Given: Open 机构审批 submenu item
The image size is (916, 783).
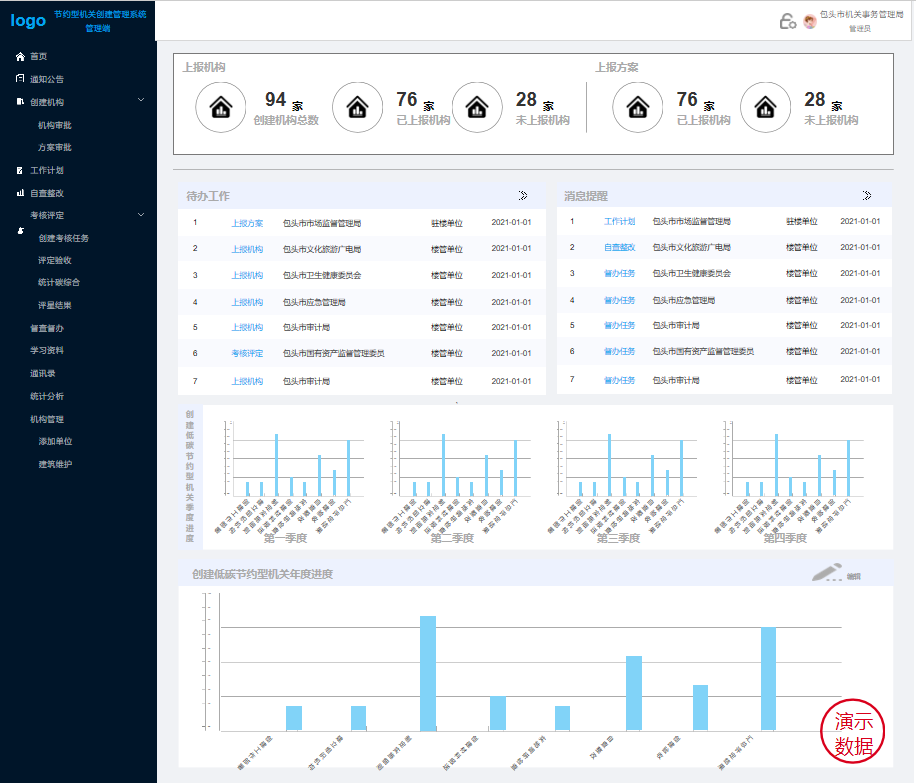Looking at the screenshot, I should (54, 125).
